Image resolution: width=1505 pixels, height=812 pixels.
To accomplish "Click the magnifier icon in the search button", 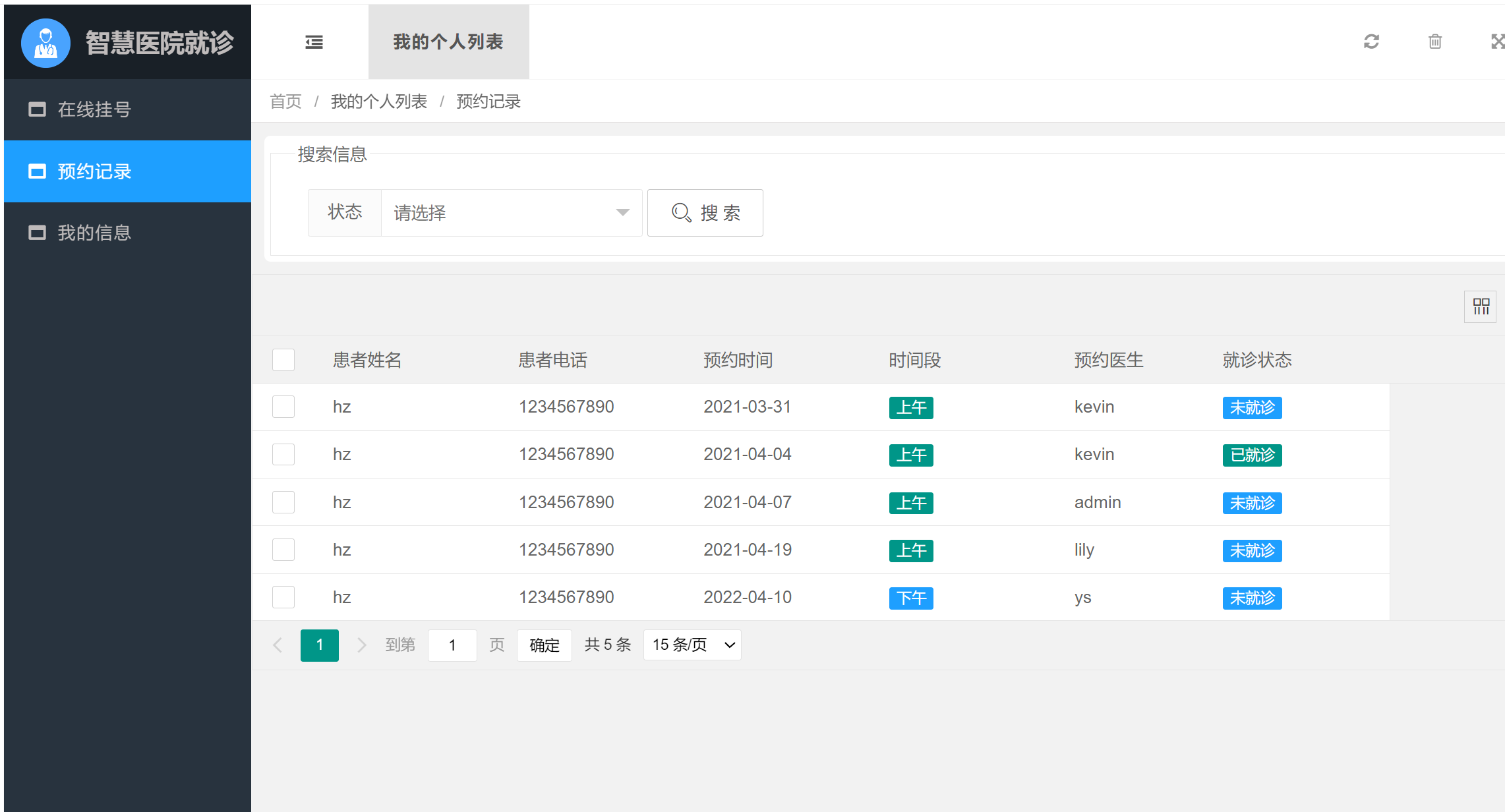I will [681, 213].
